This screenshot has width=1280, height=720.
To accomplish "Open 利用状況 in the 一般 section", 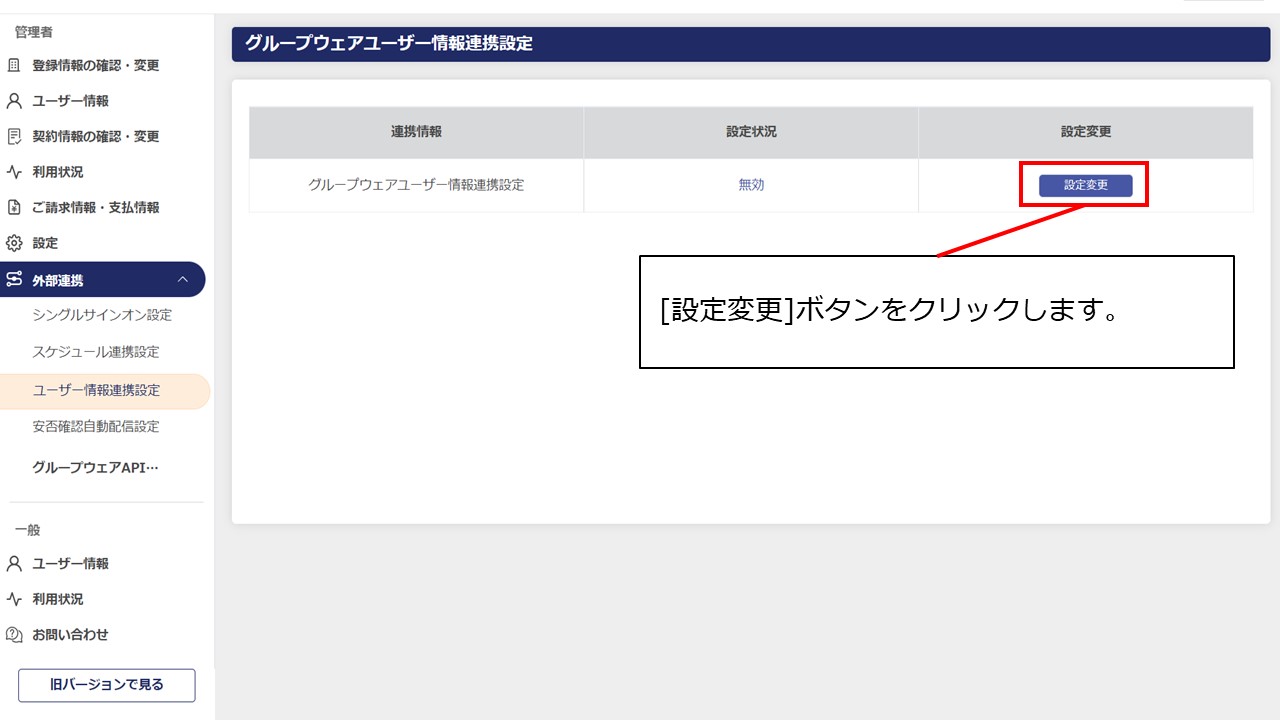I will point(14,598).
